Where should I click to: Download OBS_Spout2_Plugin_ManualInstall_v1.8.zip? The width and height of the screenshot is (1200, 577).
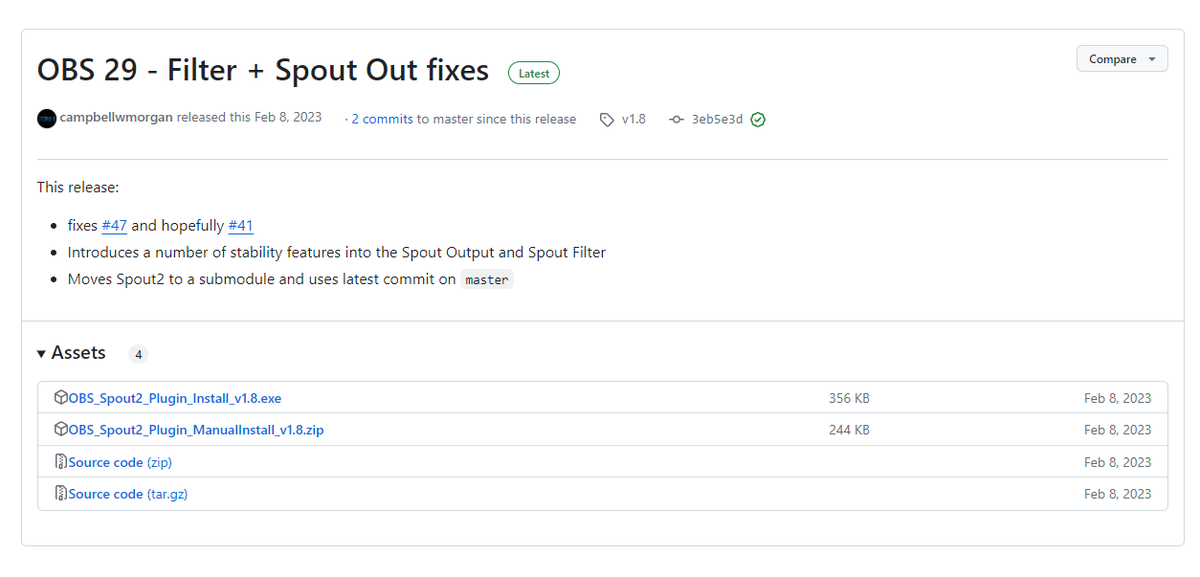[x=196, y=430]
